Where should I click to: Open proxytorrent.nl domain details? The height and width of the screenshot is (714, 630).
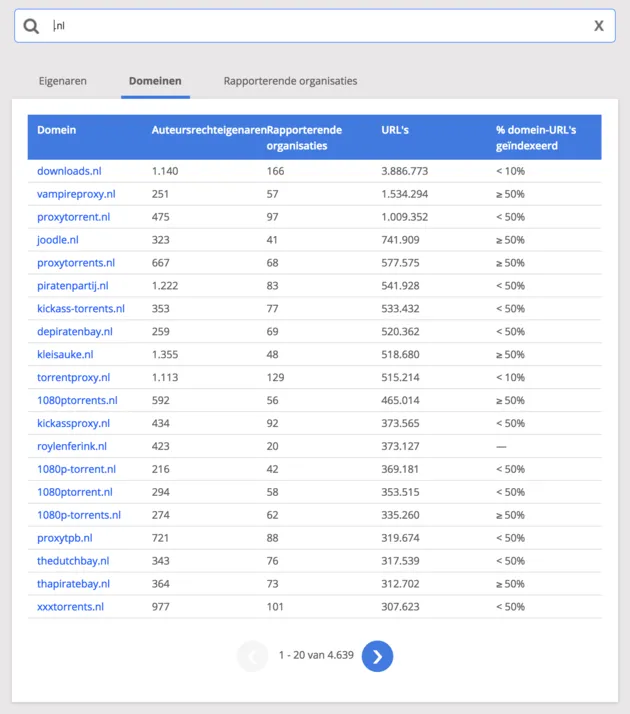(73, 217)
